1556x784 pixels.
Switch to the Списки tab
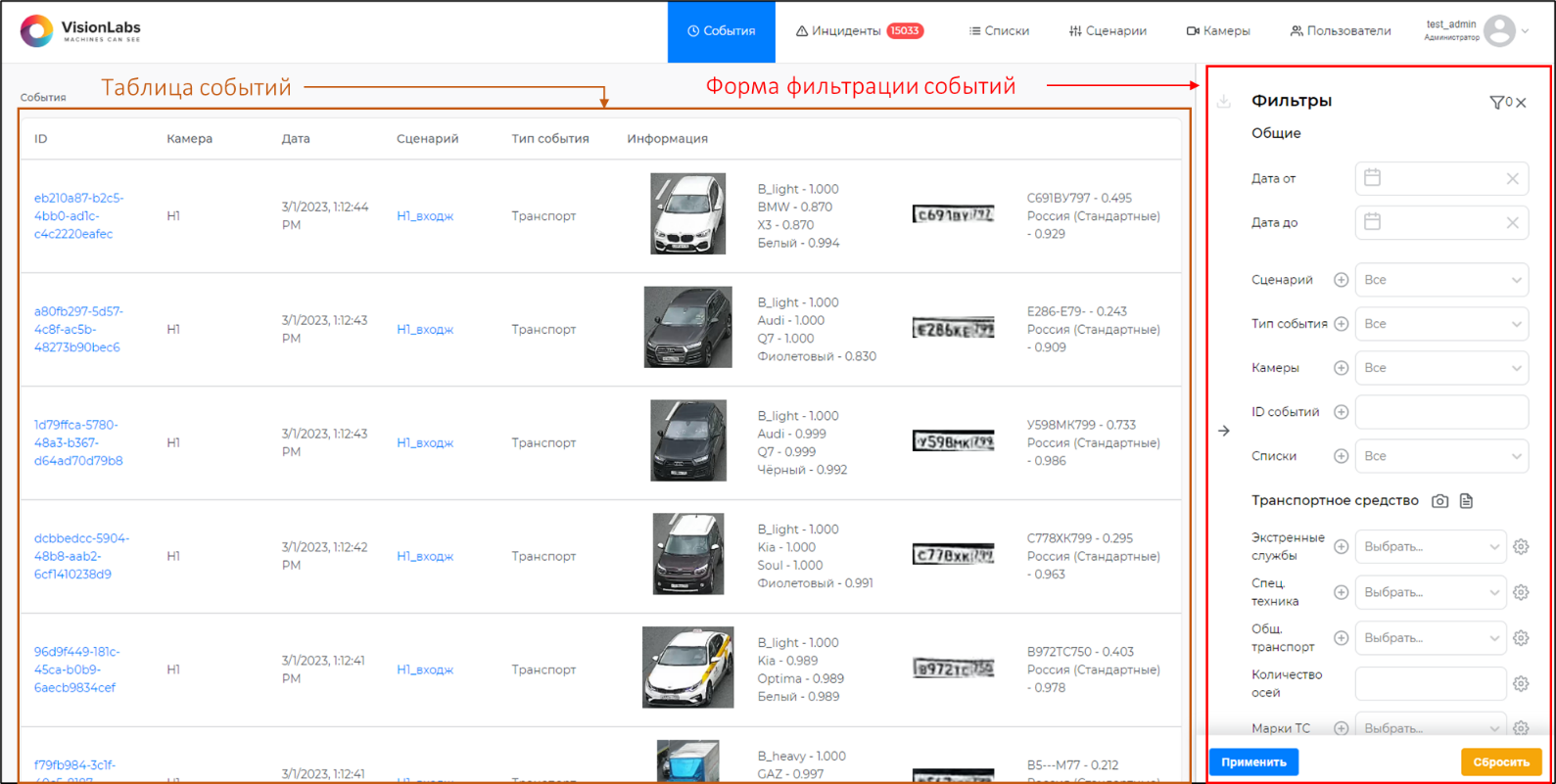[999, 31]
